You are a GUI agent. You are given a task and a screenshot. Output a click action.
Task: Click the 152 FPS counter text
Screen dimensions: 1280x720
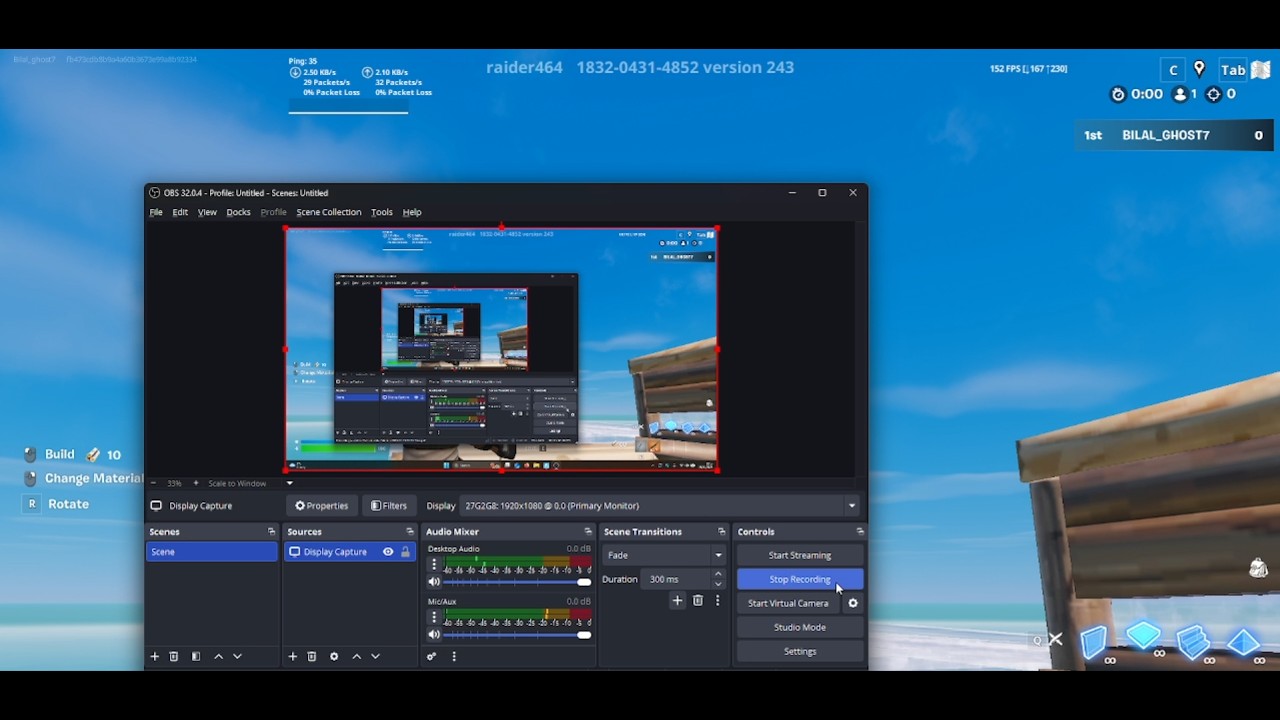1028,69
